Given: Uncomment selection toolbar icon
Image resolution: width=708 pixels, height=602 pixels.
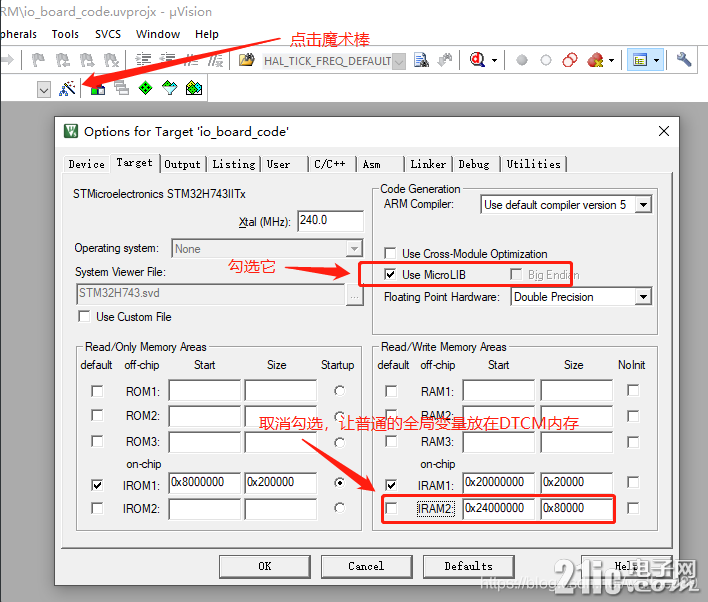Looking at the screenshot, I should (216, 60).
